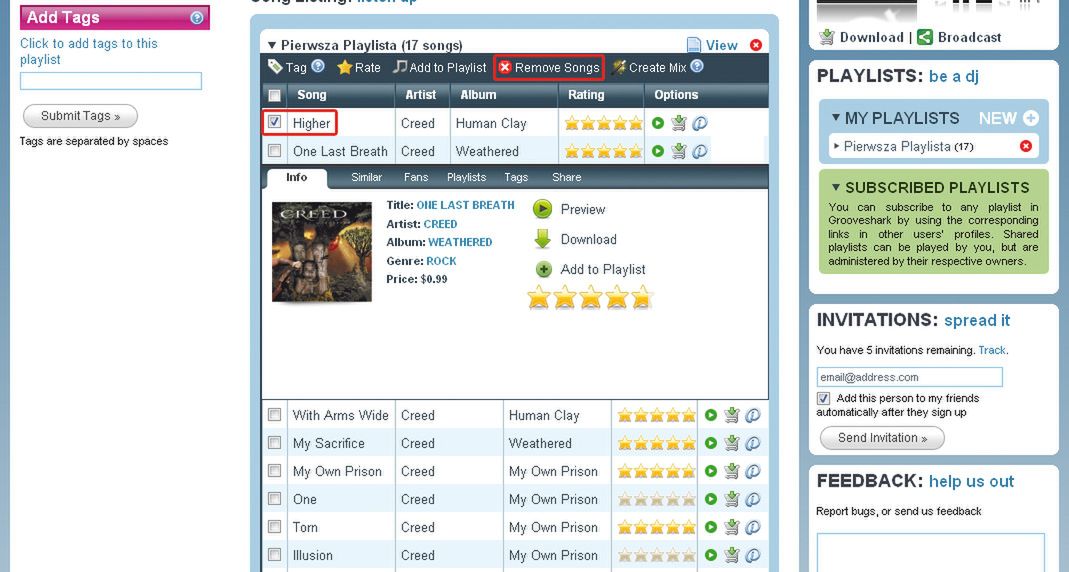Click the help icon beside Tag
The width and height of the screenshot is (1069, 572).
pyautogui.click(x=318, y=66)
